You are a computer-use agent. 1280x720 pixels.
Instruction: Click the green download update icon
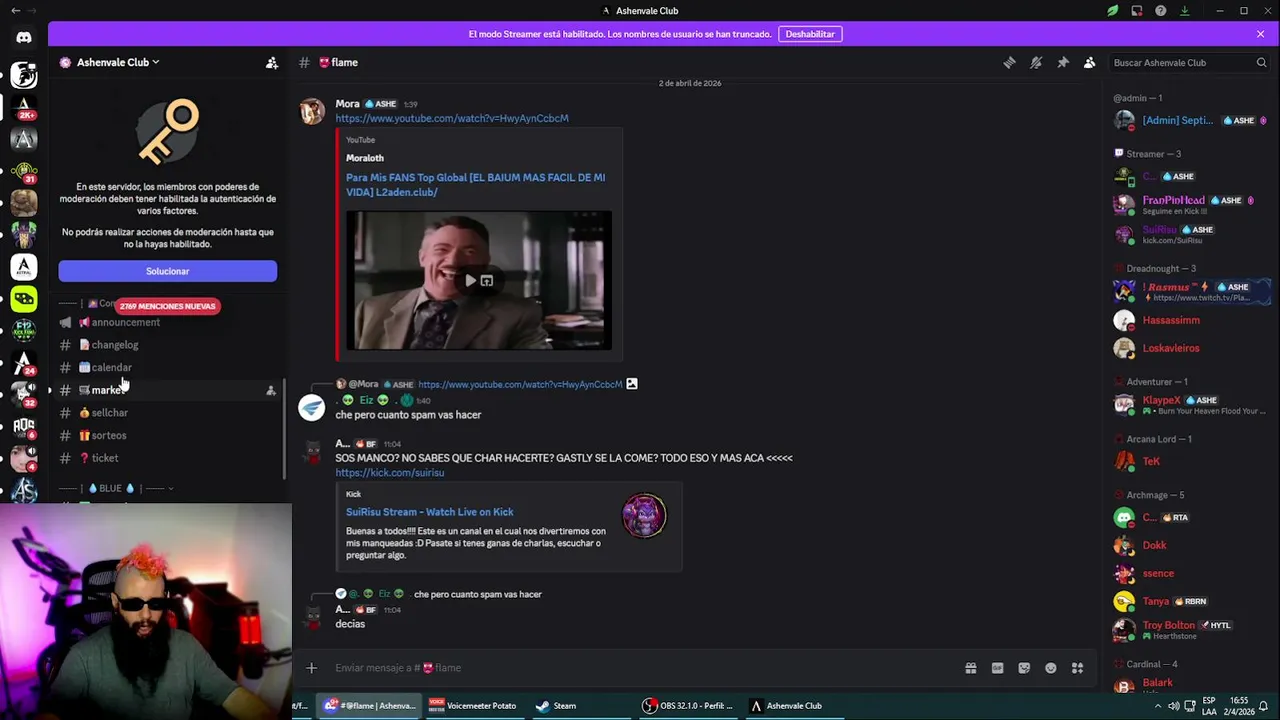1185,11
